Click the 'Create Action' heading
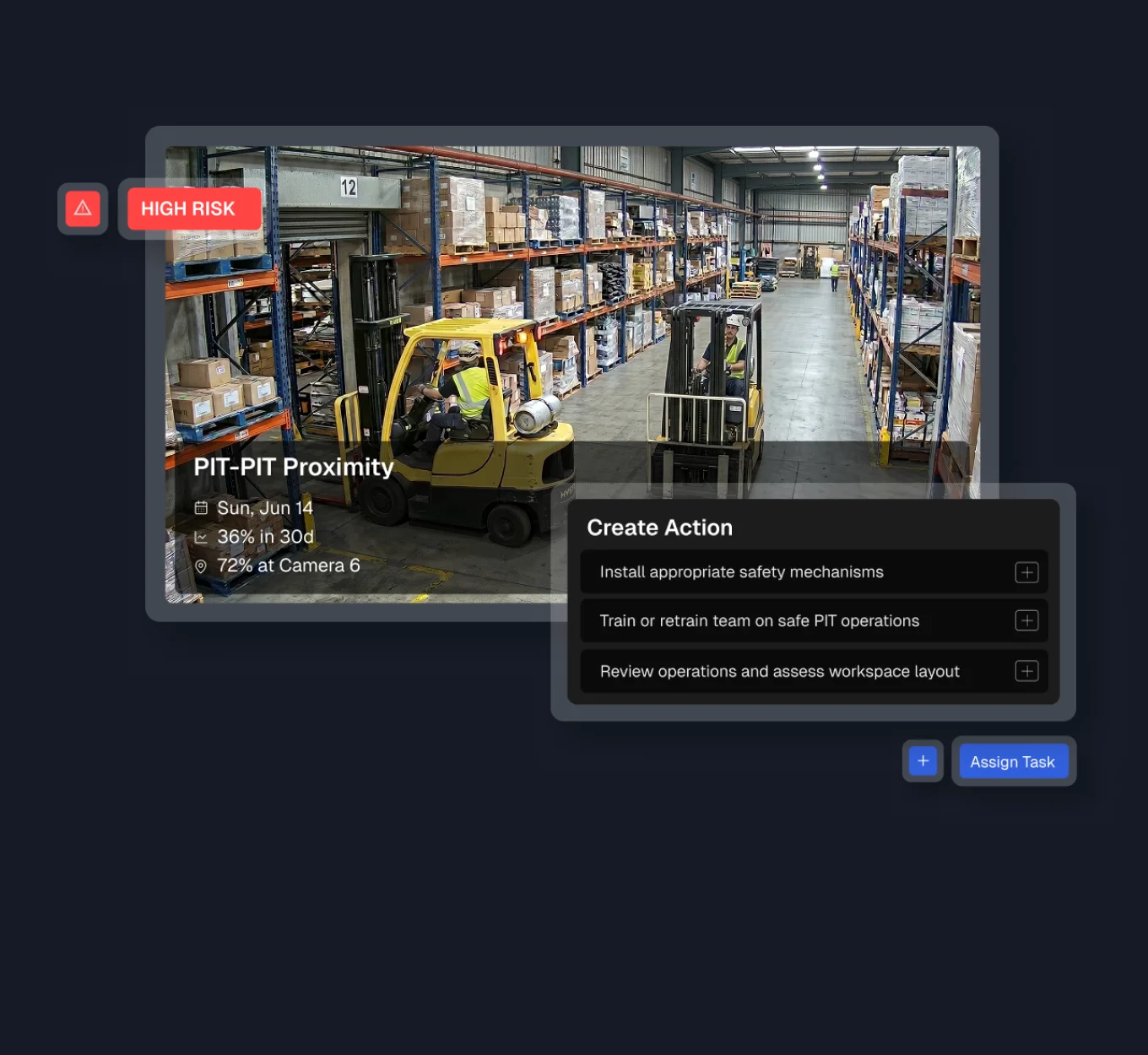The image size is (1148, 1055). tap(660, 527)
